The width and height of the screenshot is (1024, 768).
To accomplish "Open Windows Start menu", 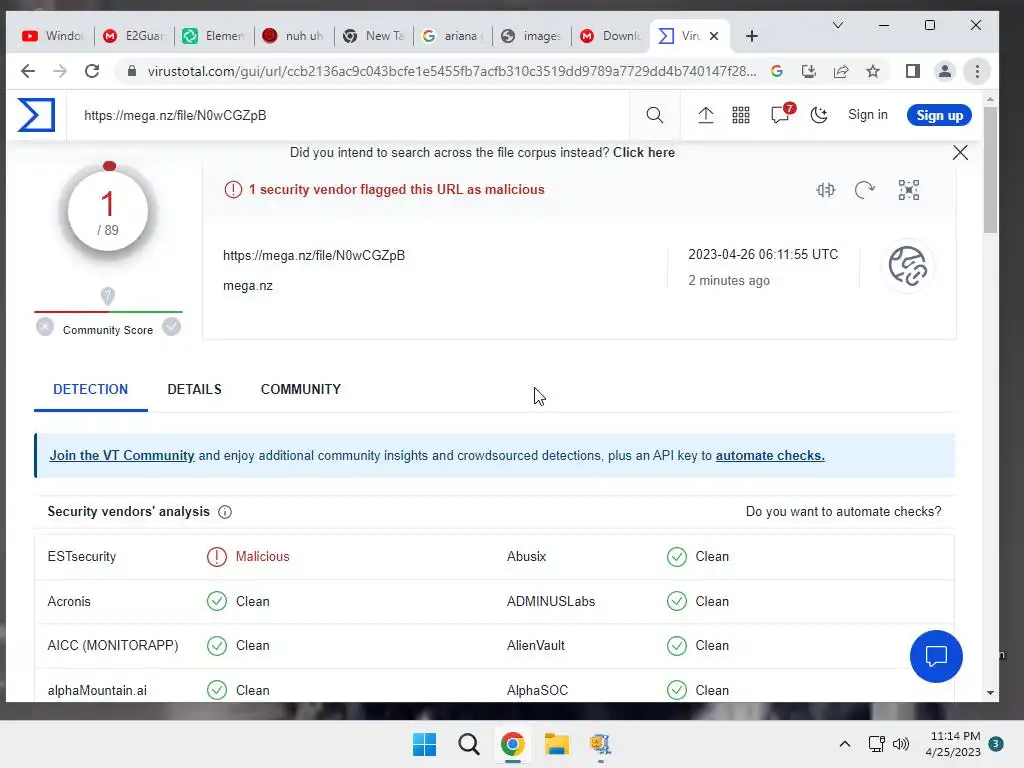I will 424,744.
